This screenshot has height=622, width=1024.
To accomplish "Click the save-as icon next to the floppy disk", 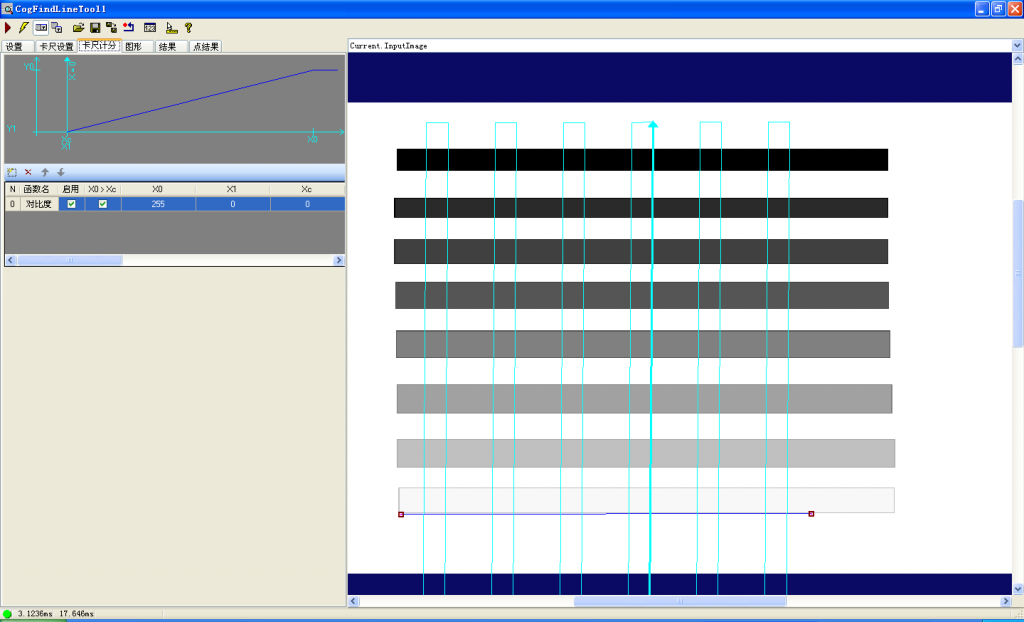I will 112,27.
